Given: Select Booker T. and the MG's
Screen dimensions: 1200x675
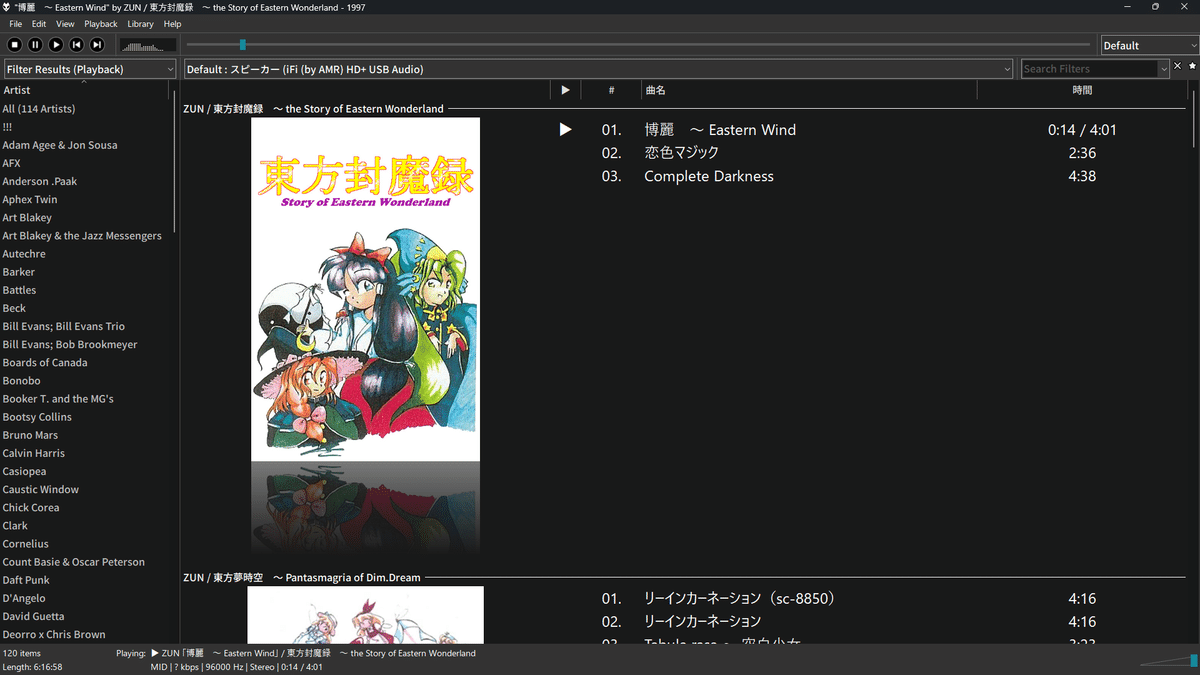Looking at the screenshot, I should tap(58, 399).
